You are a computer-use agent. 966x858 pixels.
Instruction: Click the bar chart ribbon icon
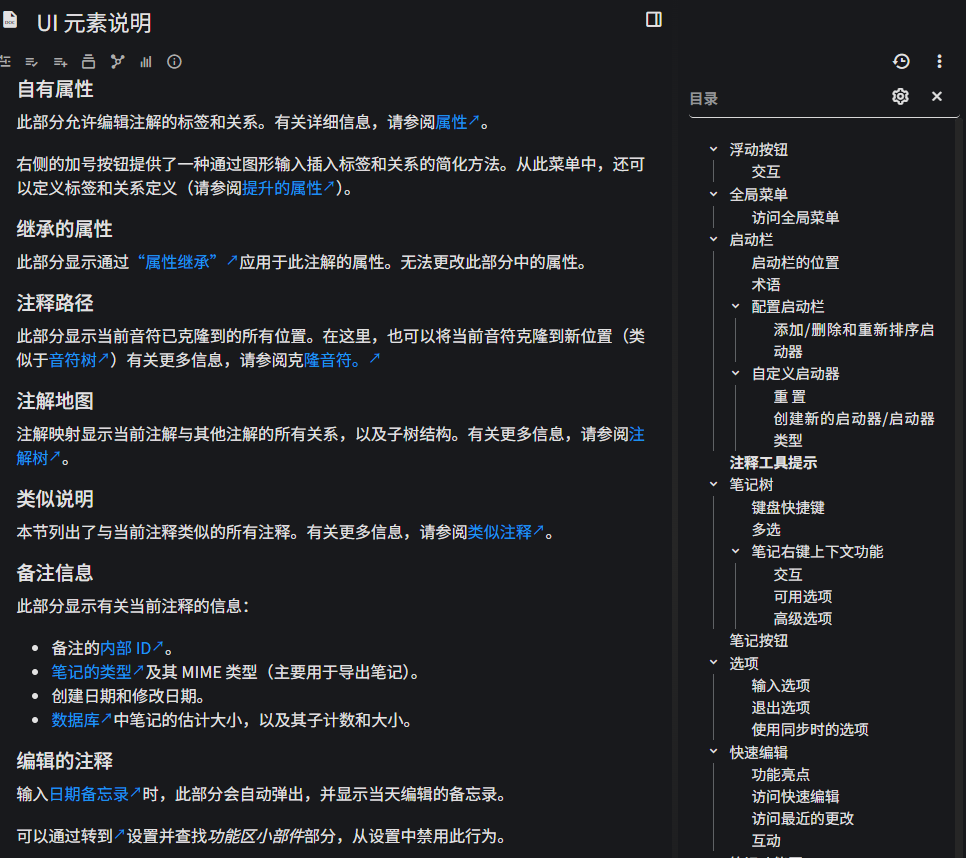coord(146,62)
